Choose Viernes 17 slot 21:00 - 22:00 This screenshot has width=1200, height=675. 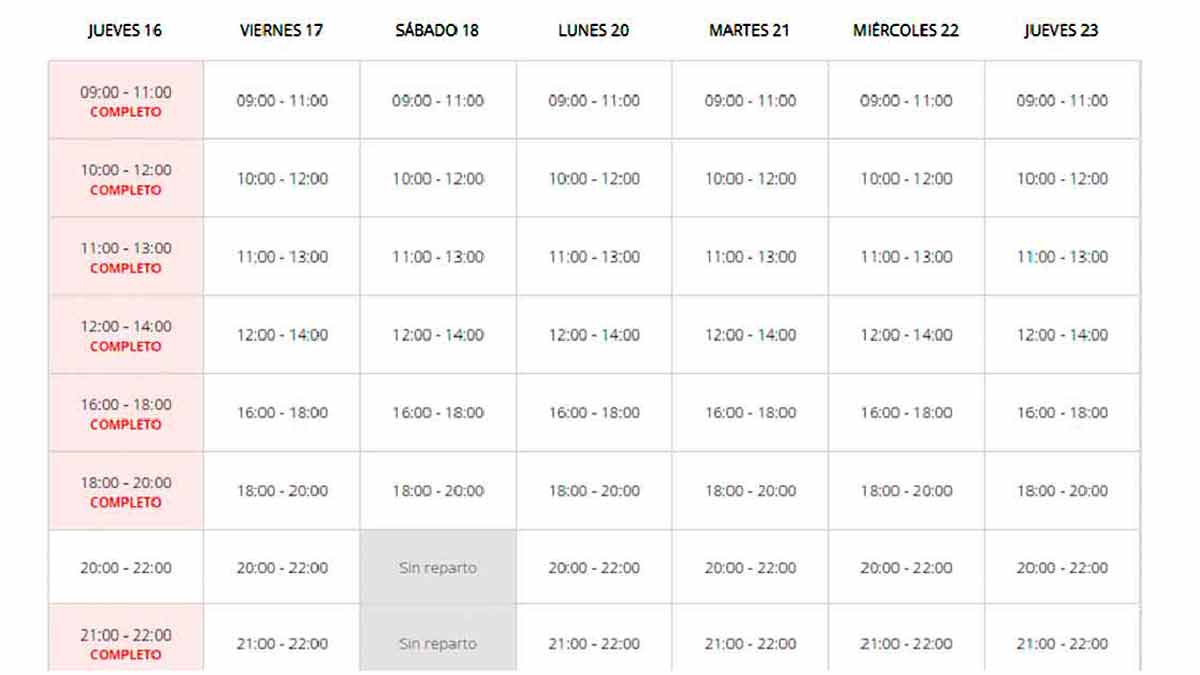[282, 643]
